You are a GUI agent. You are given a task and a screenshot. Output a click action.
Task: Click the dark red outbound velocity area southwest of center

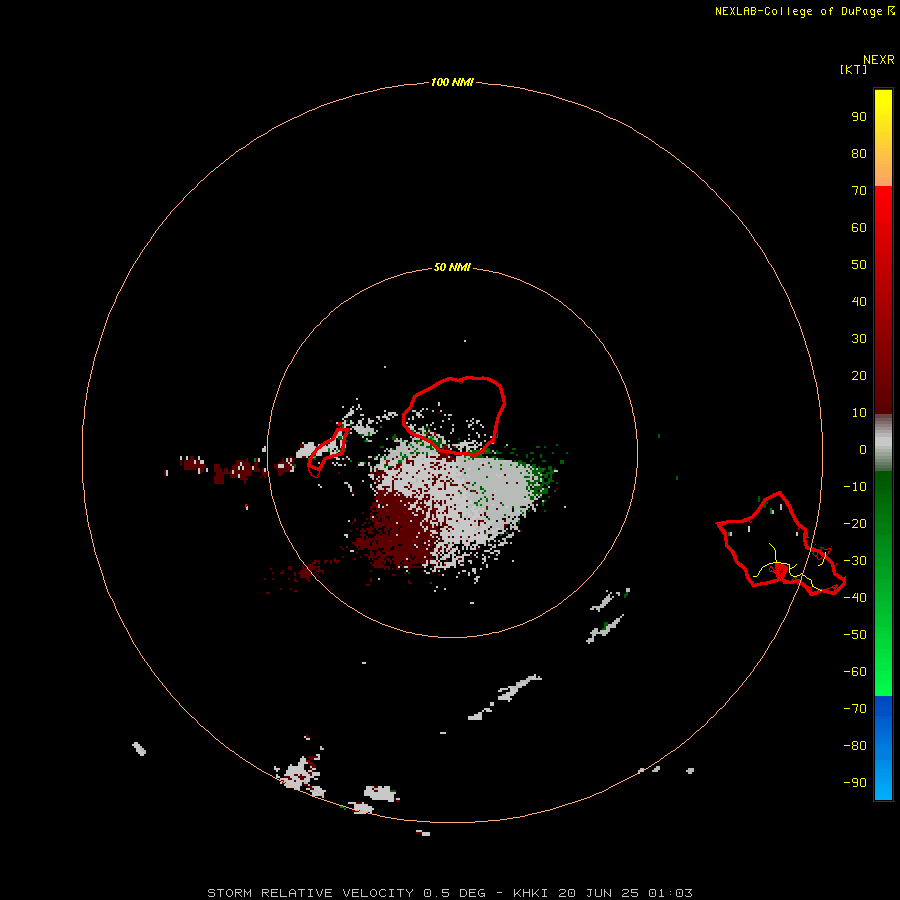tap(398, 531)
